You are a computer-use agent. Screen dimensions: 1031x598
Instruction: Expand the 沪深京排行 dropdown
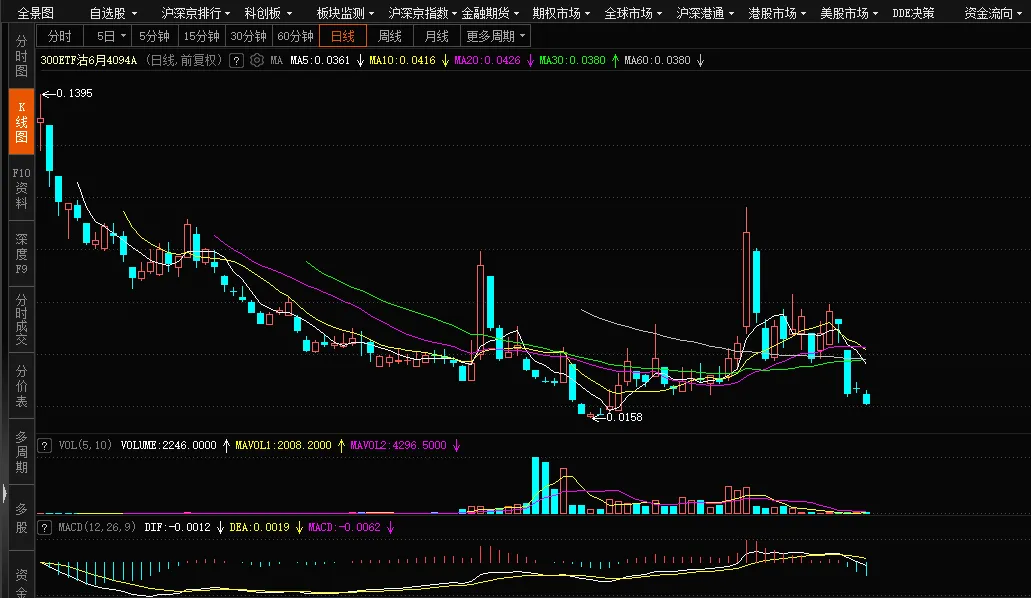coord(196,13)
